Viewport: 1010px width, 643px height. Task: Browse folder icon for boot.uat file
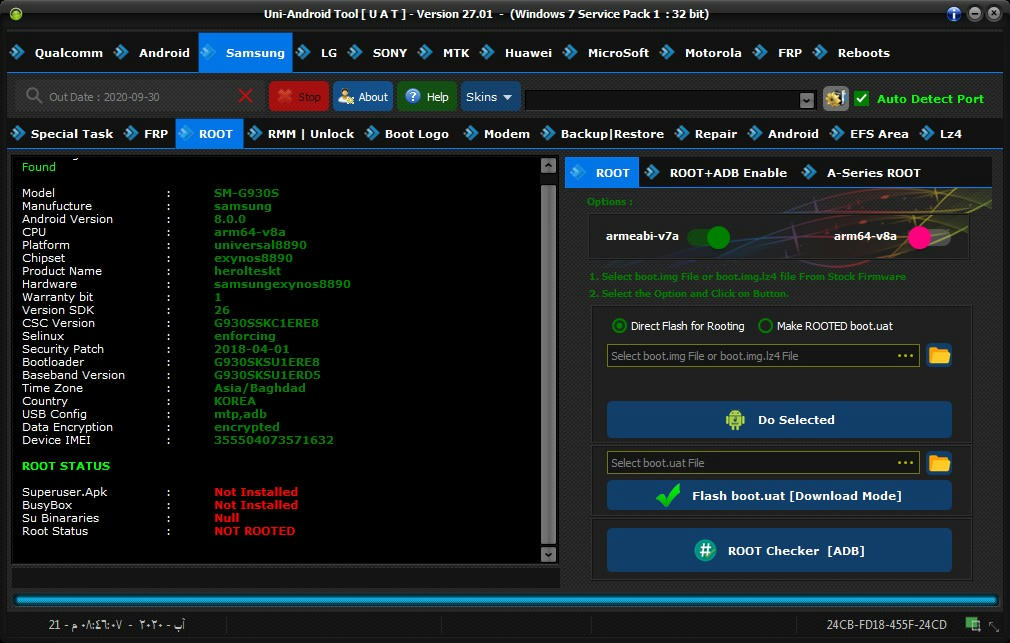click(938, 463)
